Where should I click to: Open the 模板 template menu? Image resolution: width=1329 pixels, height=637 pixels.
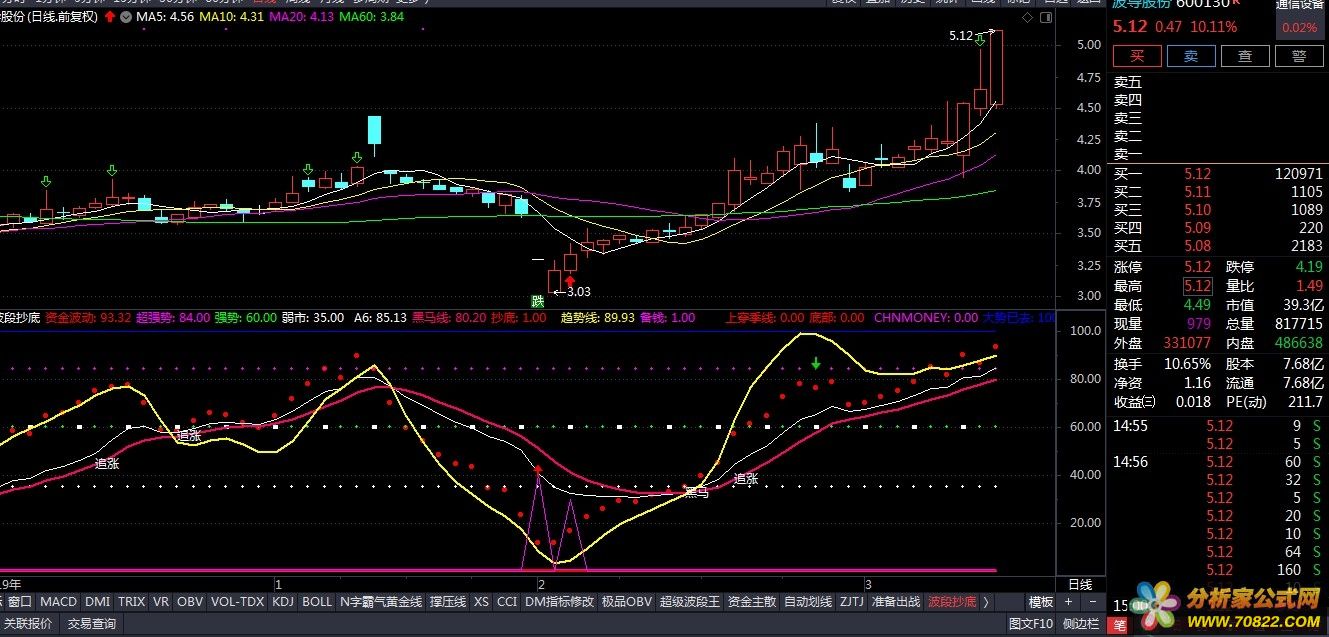[1041, 602]
